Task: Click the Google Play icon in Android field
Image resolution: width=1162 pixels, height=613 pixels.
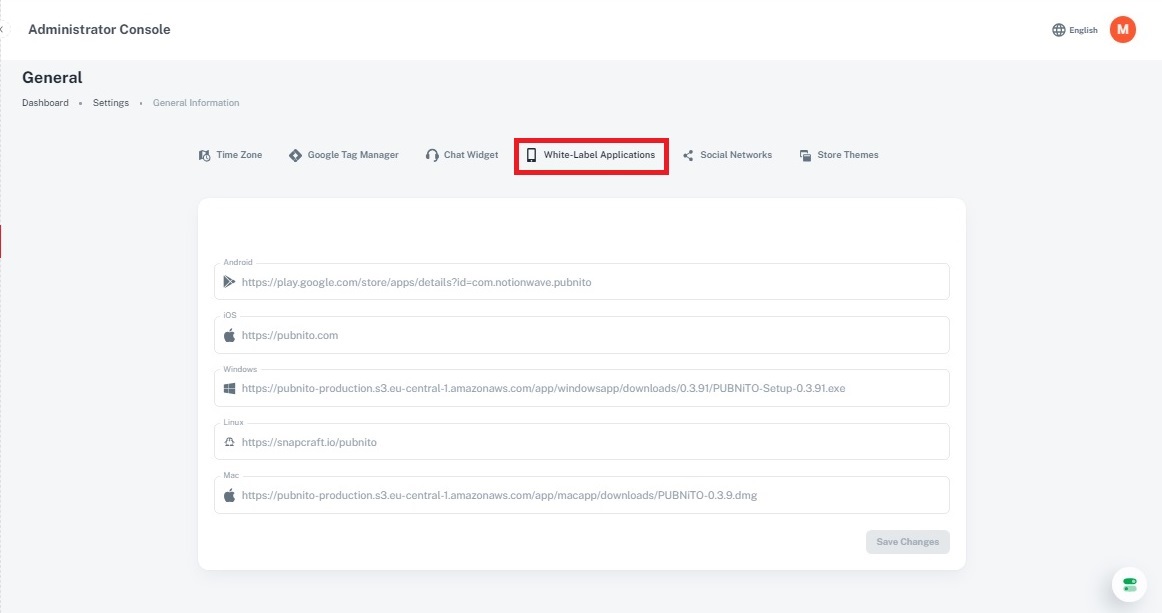Action: pyautogui.click(x=229, y=282)
